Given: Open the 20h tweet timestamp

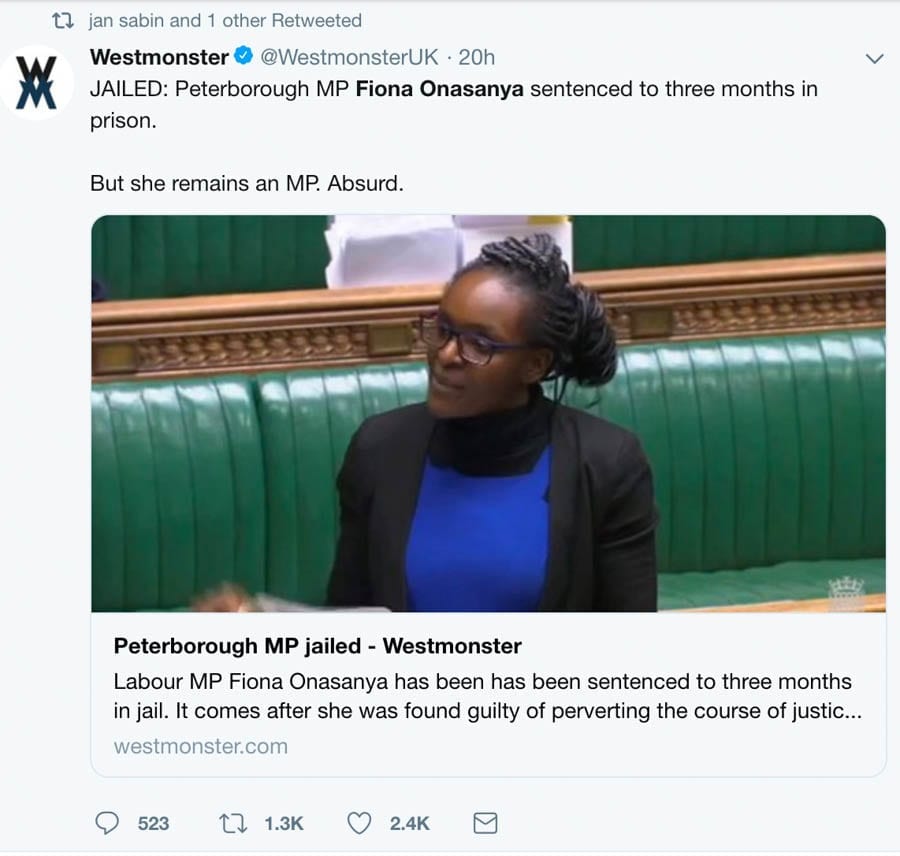Looking at the screenshot, I should pos(476,57).
